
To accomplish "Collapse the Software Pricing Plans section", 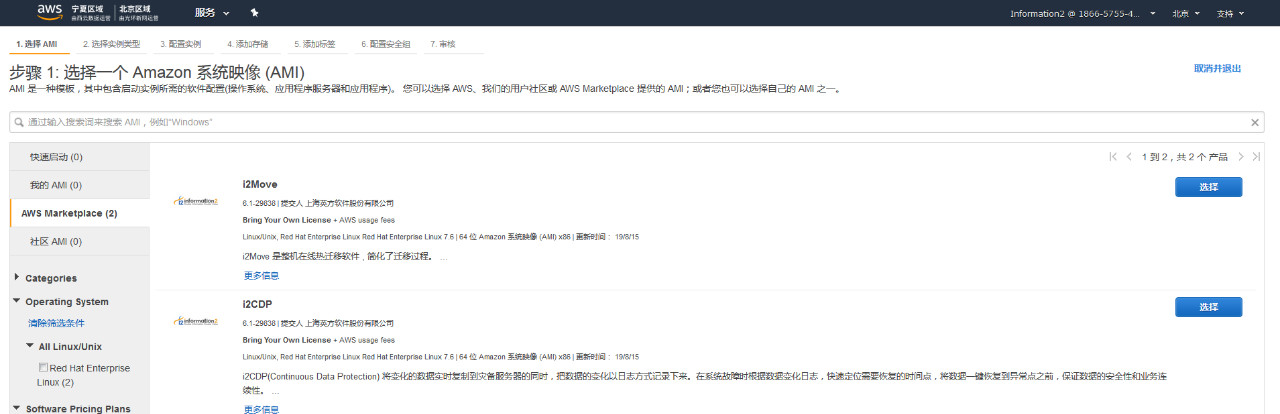I will click(18, 408).
